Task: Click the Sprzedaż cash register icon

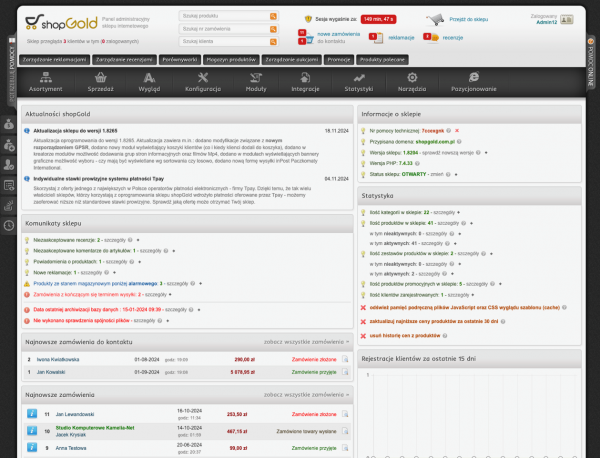Action: pyautogui.click(x=100, y=78)
